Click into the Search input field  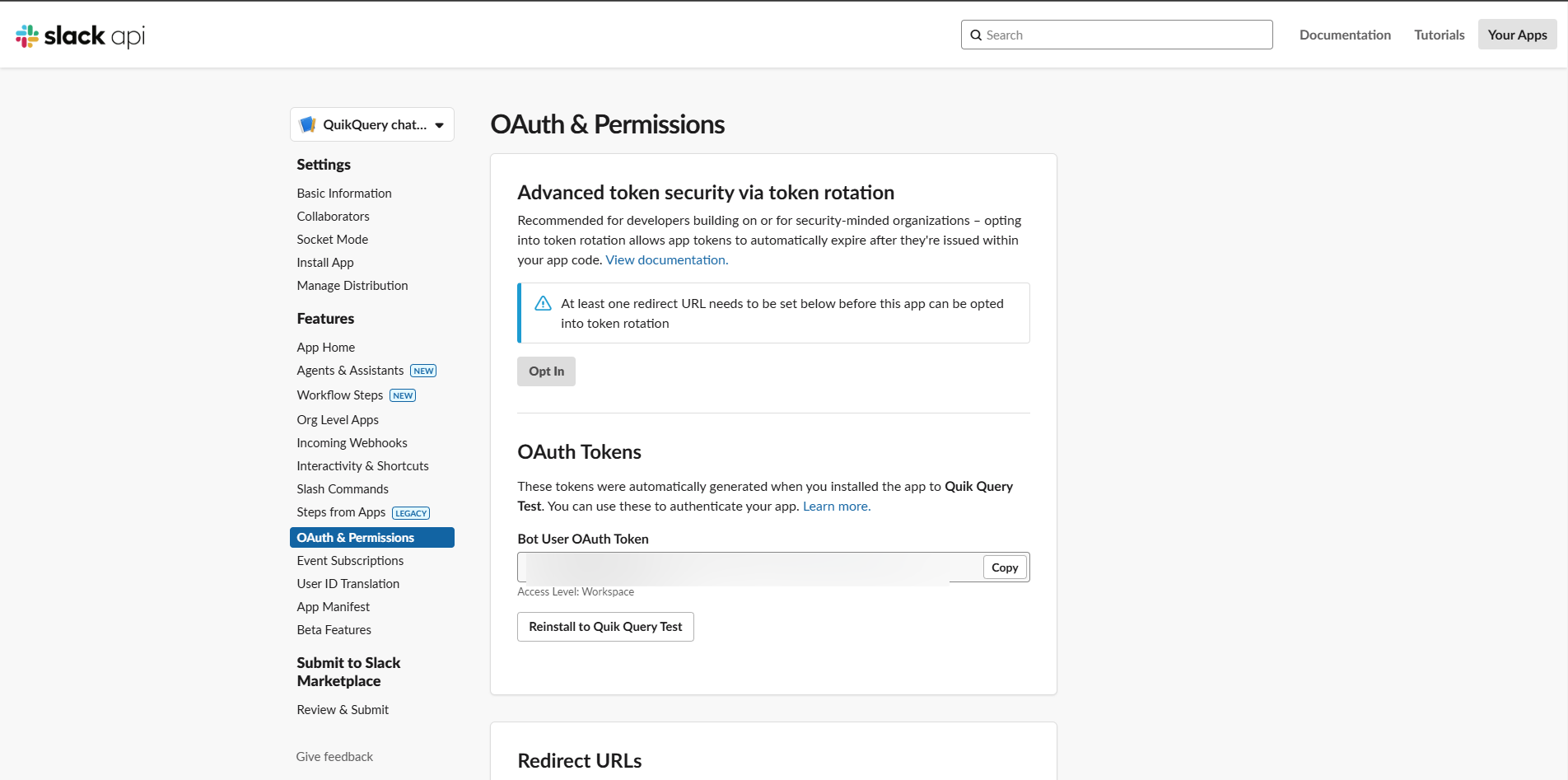click(1117, 35)
